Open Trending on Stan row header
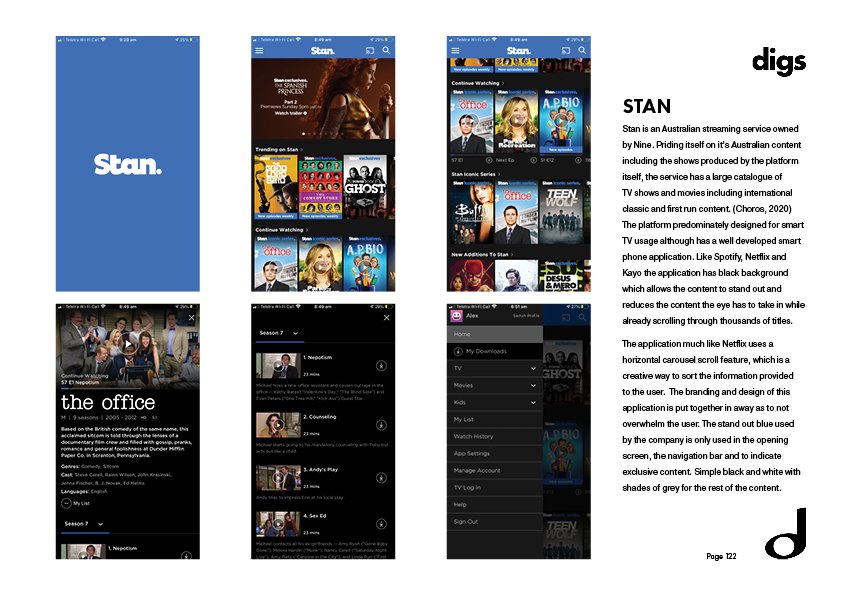Screen dimensions: 842x595 pyautogui.click(x=279, y=149)
